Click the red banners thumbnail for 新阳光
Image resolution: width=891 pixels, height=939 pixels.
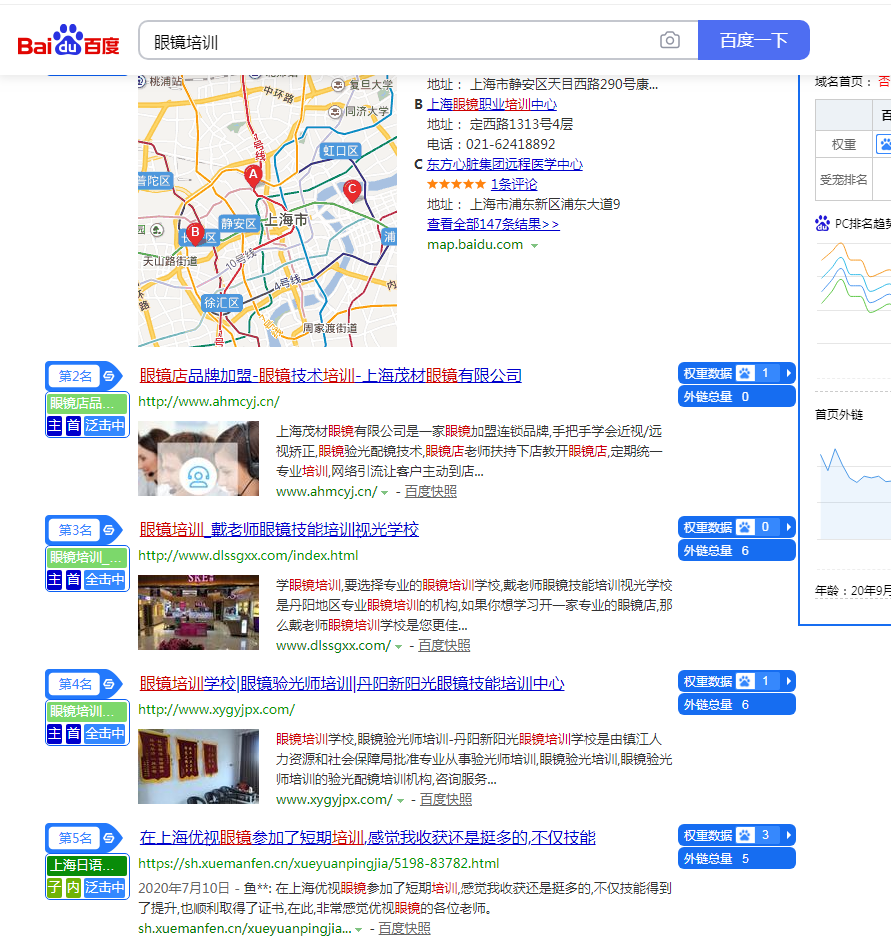tap(198, 766)
